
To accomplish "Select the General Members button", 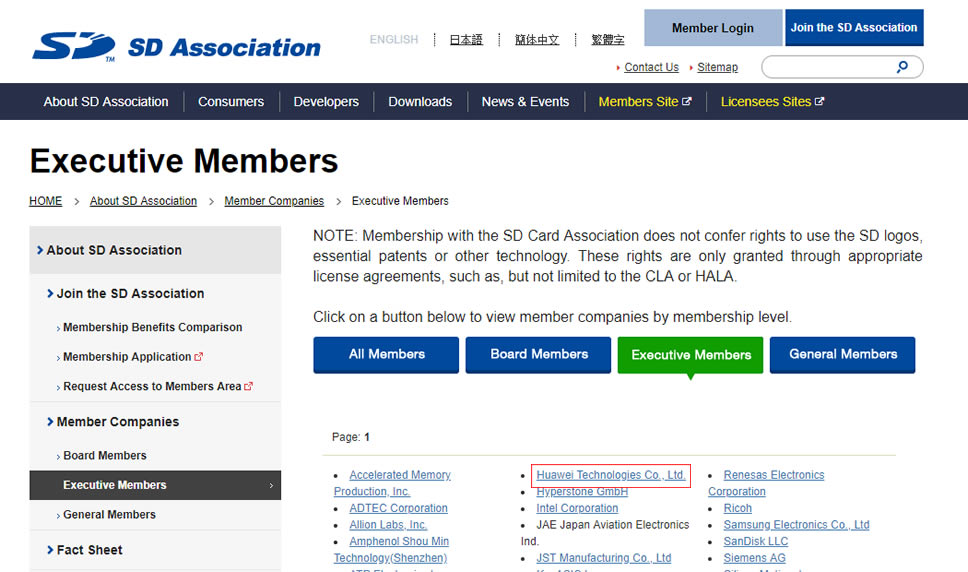I will click(842, 354).
